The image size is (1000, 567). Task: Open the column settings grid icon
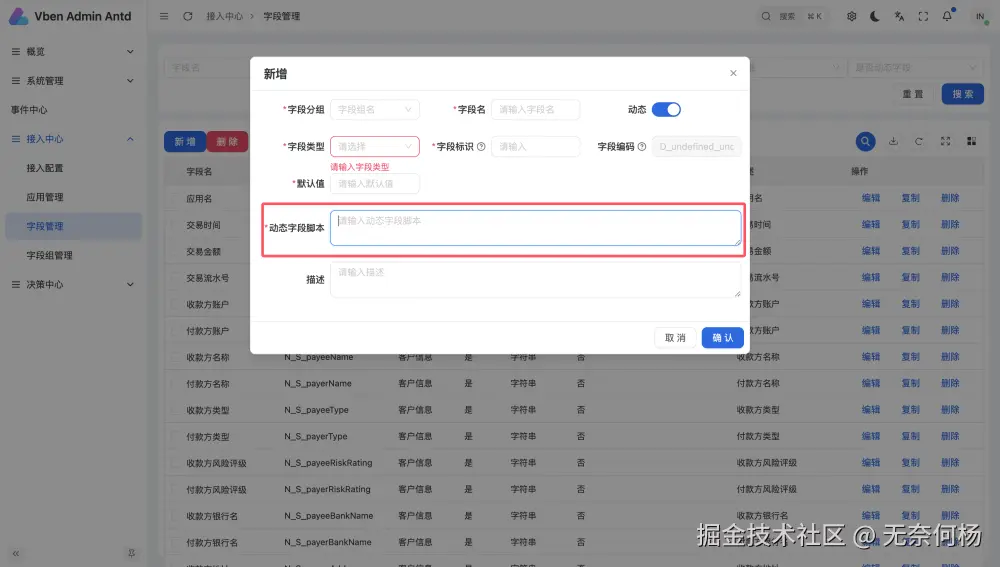point(971,142)
